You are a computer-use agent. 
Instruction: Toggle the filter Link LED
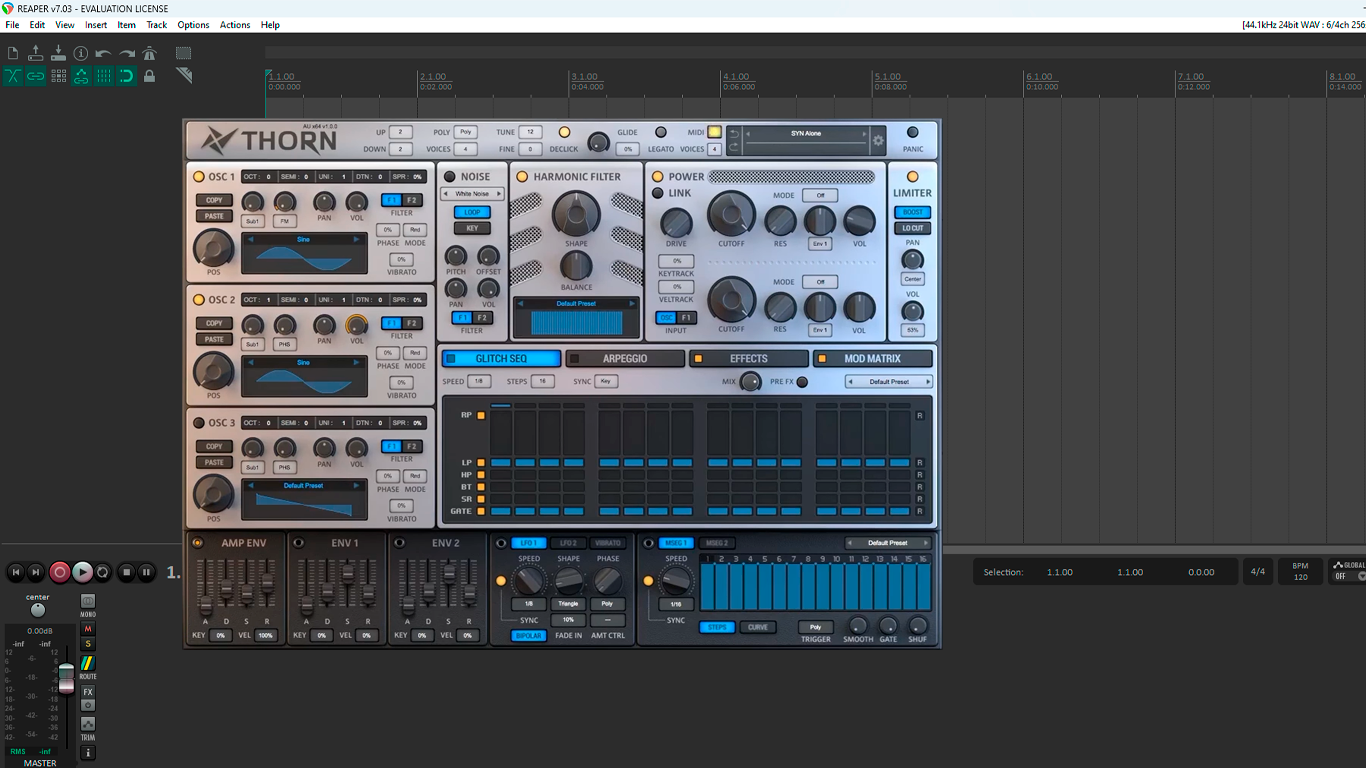[x=658, y=193]
